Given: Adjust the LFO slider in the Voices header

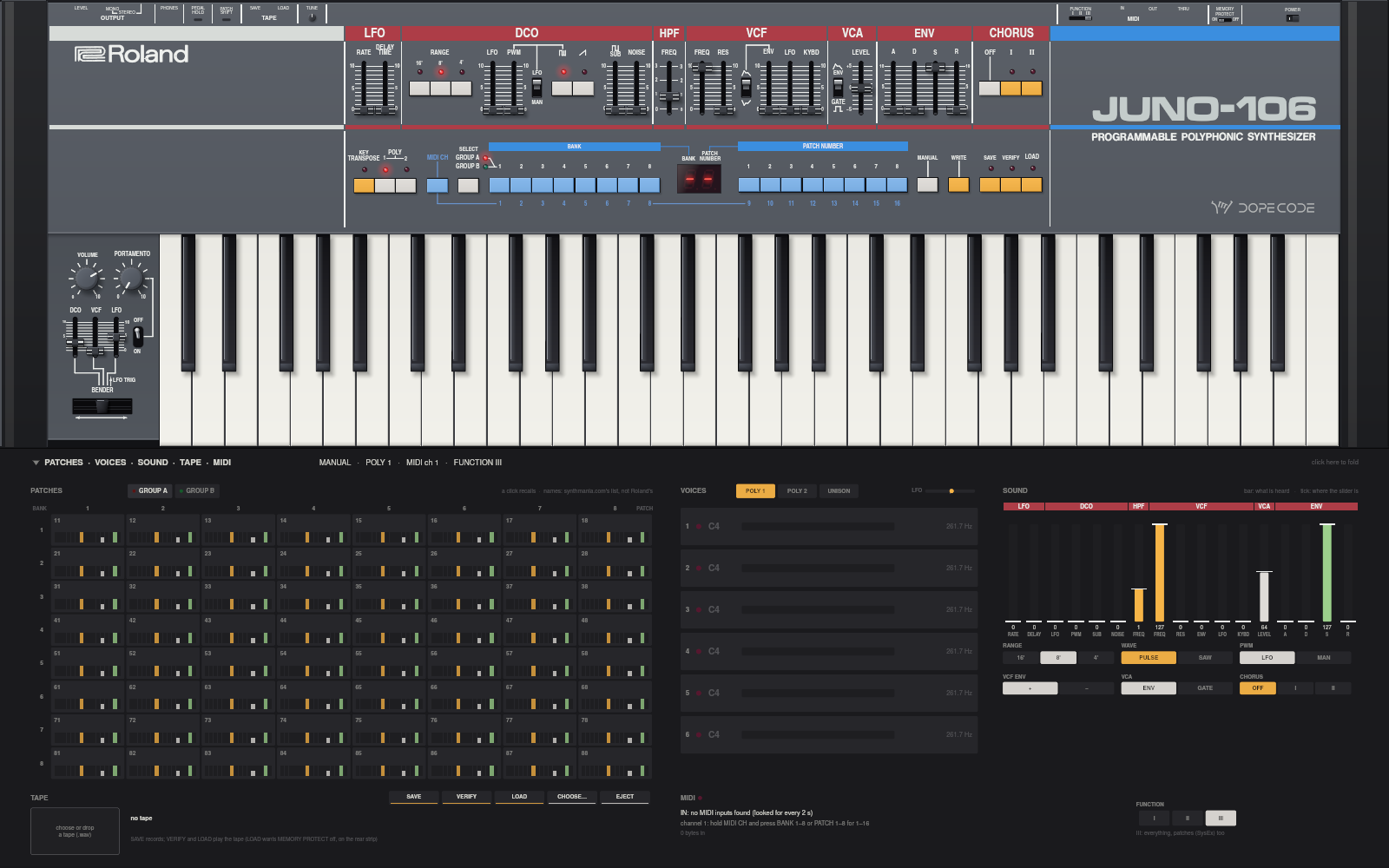Looking at the screenshot, I should [951, 491].
